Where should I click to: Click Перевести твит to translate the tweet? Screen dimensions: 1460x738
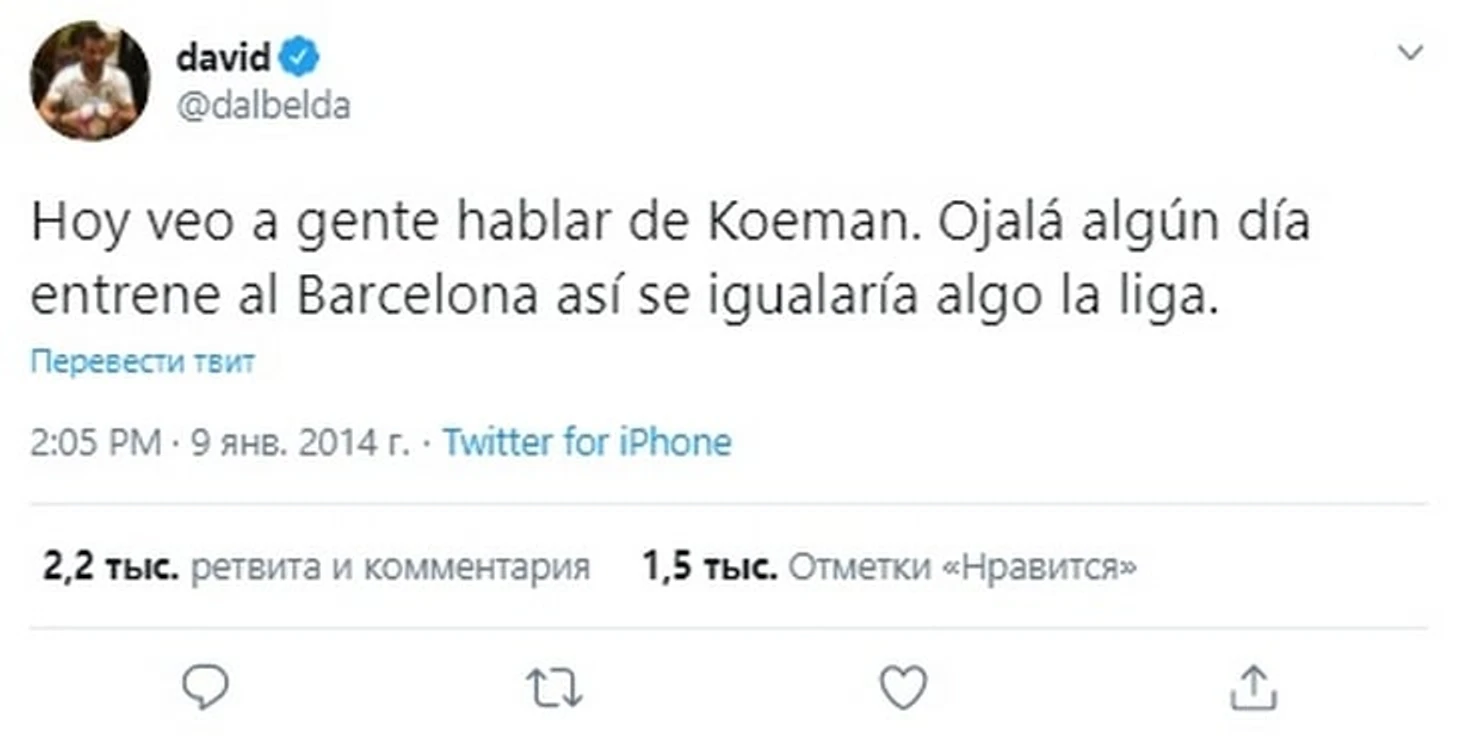pos(142,362)
